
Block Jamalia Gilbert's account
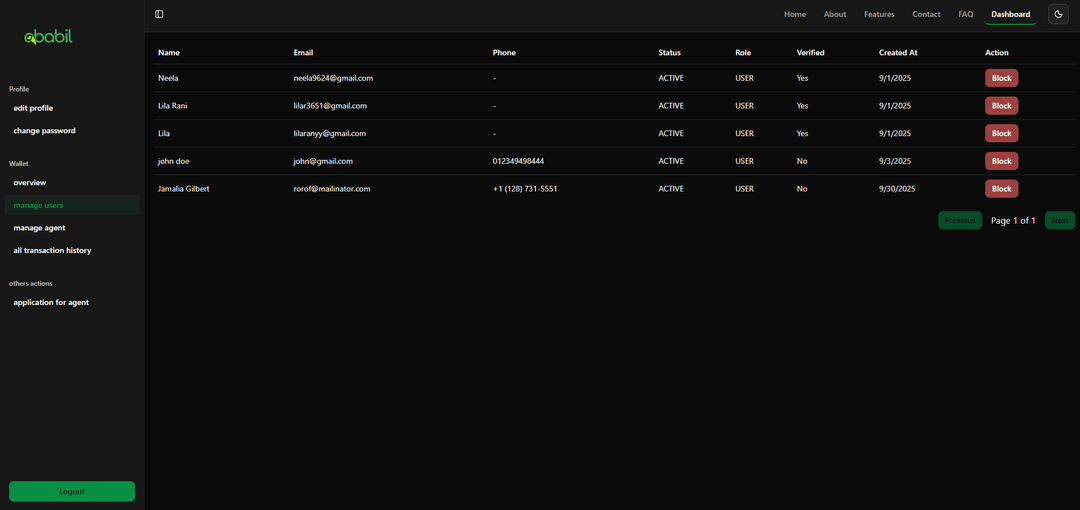(x=1001, y=189)
